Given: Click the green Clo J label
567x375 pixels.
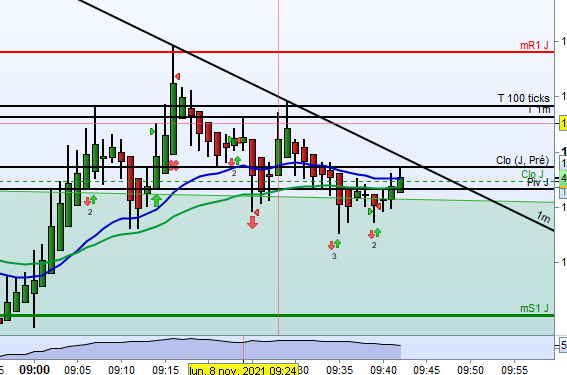Looking at the screenshot, I should coord(532,174).
